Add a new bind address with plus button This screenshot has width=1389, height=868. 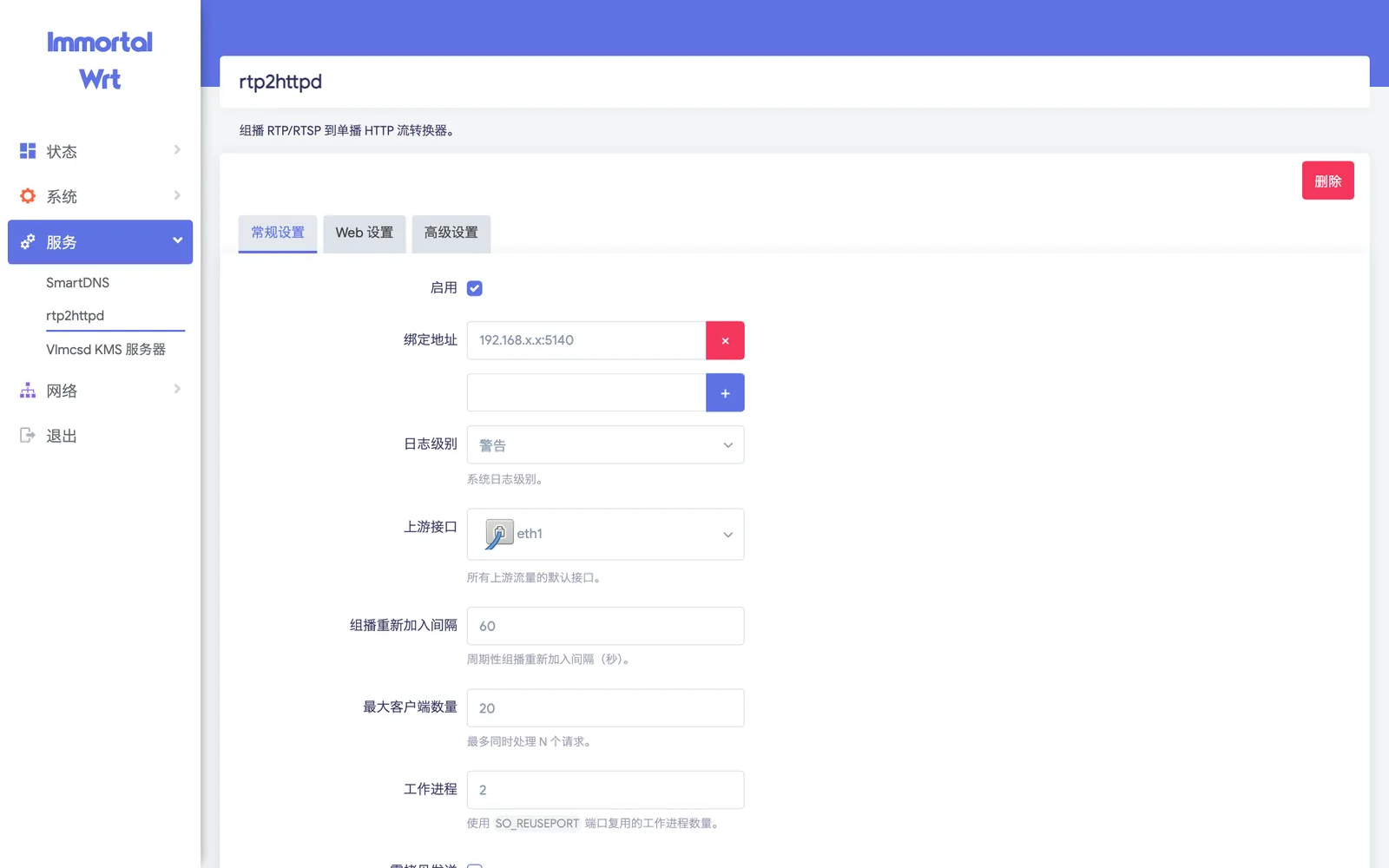(725, 392)
